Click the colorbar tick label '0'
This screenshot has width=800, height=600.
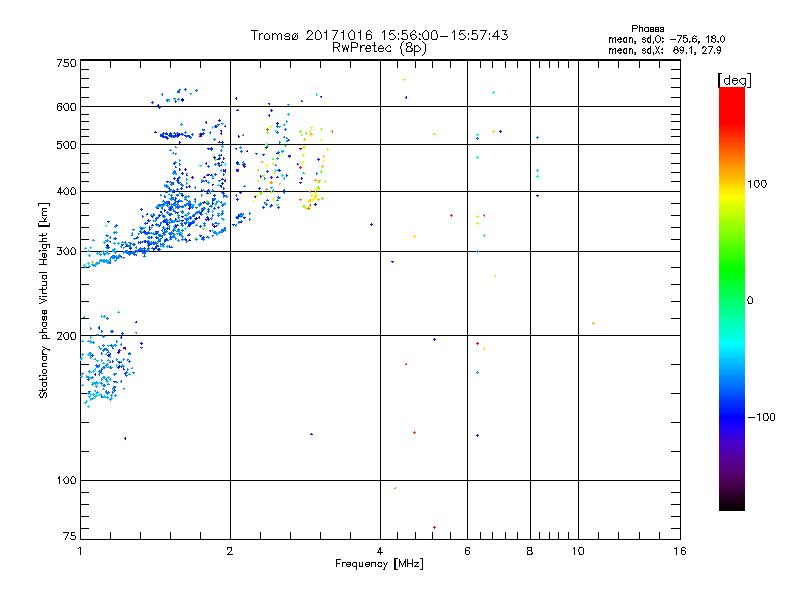tap(749, 301)
